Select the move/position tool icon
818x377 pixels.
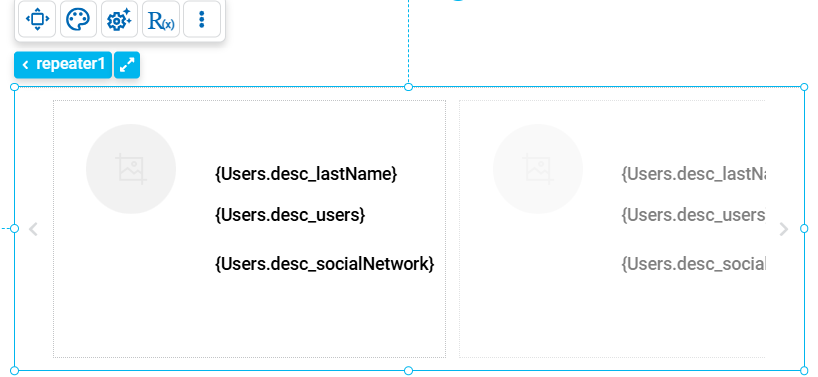coord(37,19)
